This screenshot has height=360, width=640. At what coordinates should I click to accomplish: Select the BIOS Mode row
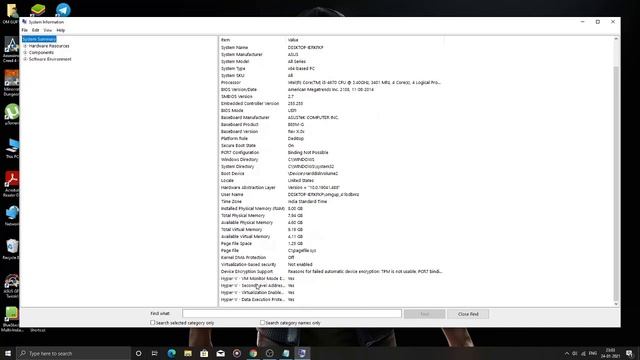(331, 111)
